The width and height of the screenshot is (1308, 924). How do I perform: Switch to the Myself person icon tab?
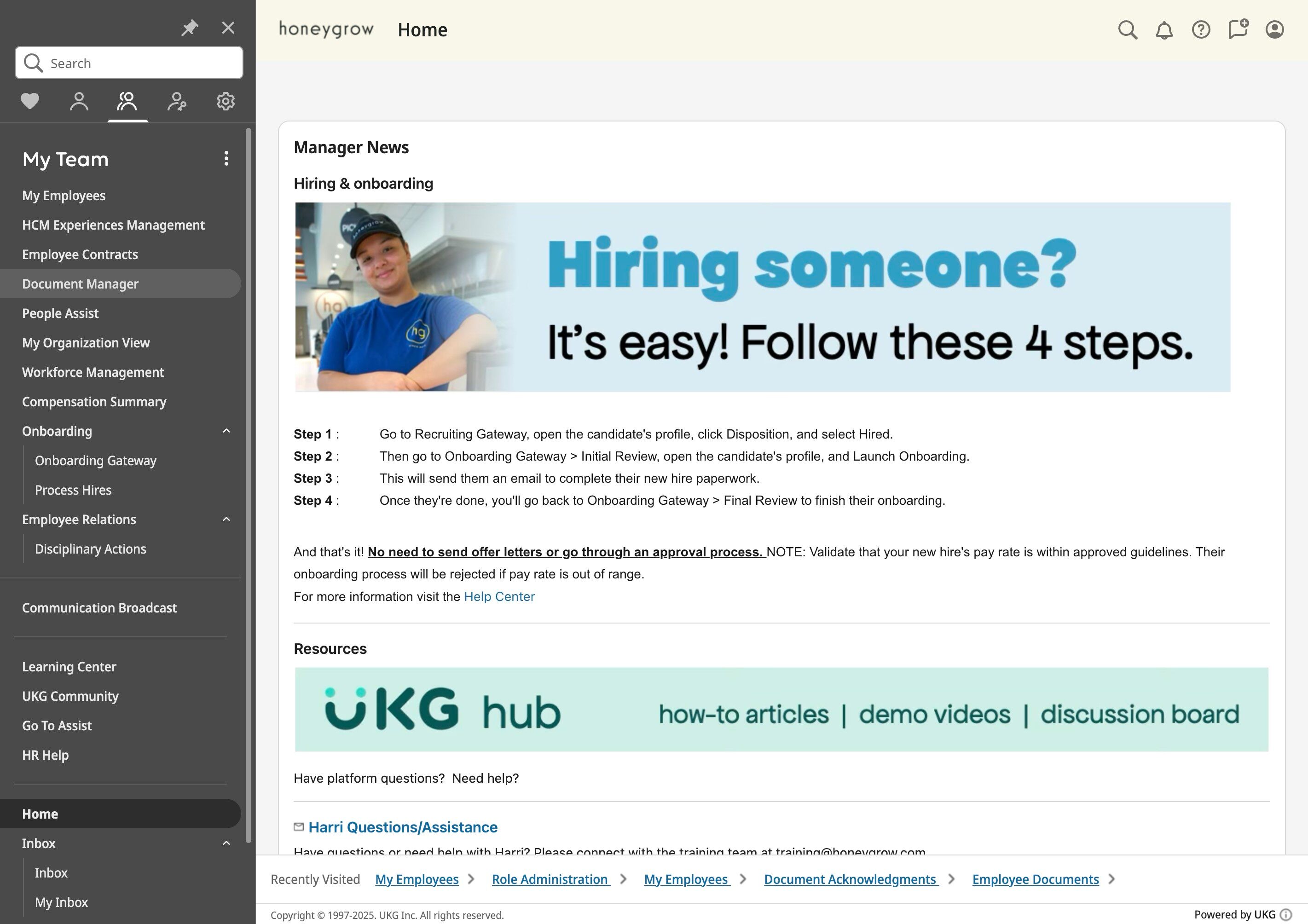tap(79, 101)
